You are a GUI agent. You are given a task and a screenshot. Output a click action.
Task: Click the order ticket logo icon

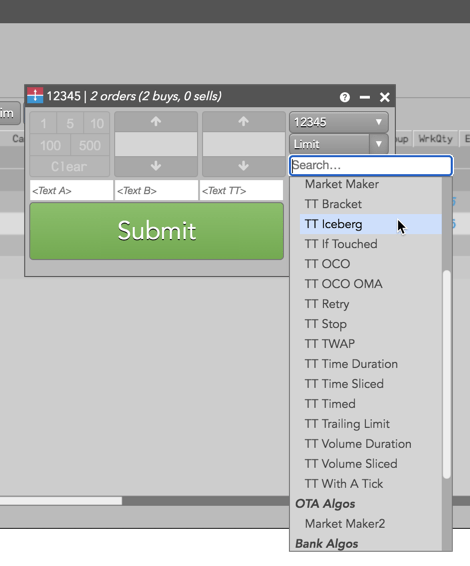[35, 96]
